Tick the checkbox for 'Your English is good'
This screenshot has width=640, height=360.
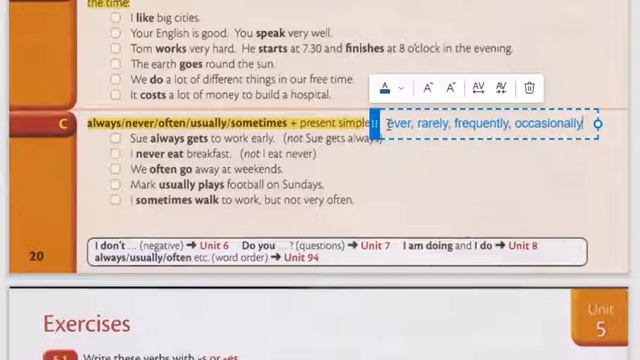[116, 33]
